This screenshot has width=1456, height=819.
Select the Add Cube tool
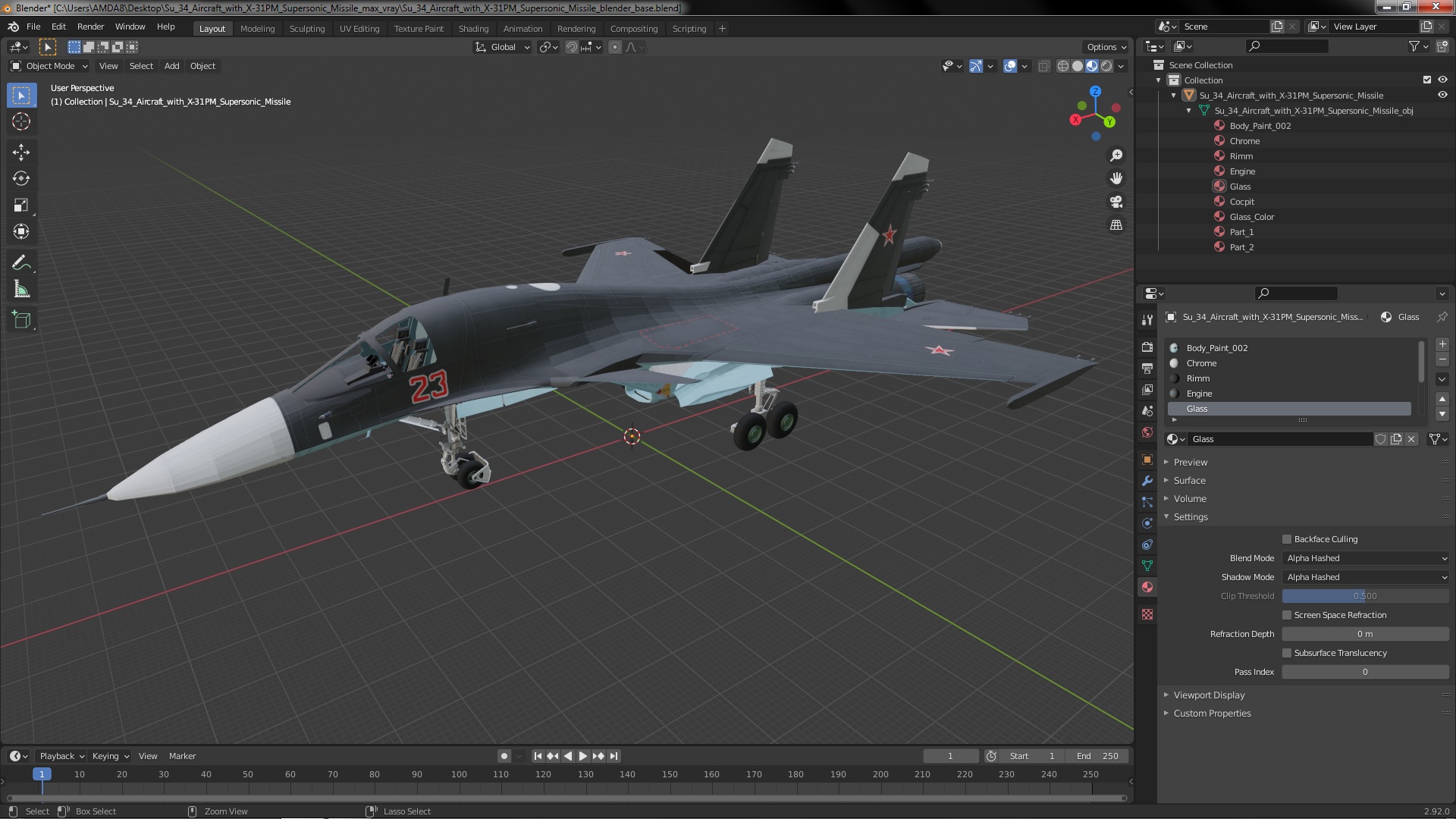point(21,320)
